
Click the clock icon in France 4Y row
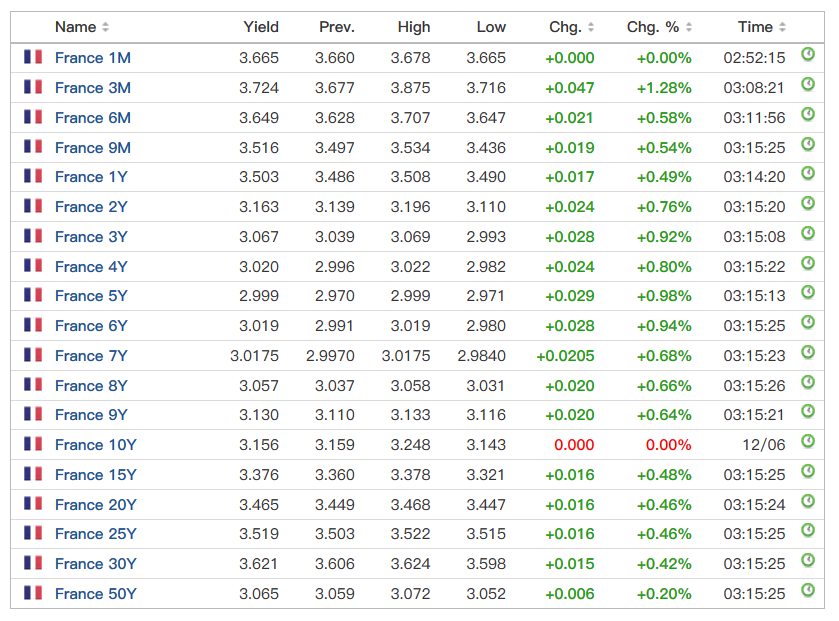pyautogui.click(x=808, y=263)
